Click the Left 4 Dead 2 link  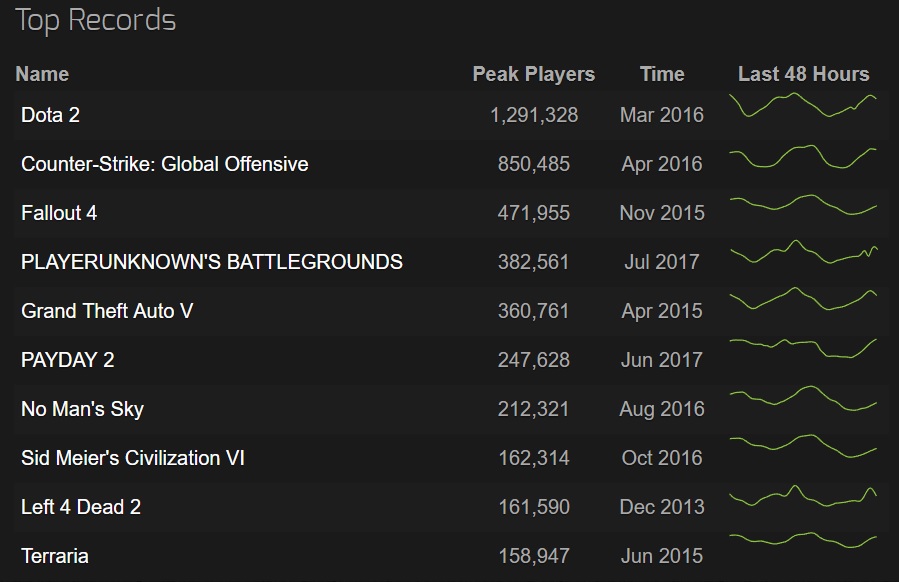pyautogui.click(x=80, y=507)
